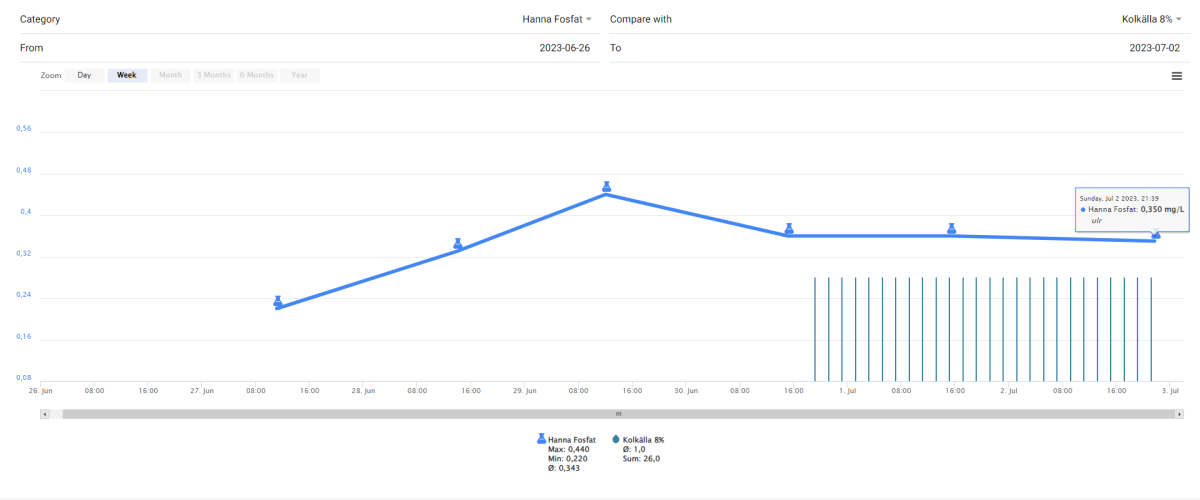Click the Compare with label
Image resolution: width=1200 pixels, height=500 pixels.
(640, 19)
